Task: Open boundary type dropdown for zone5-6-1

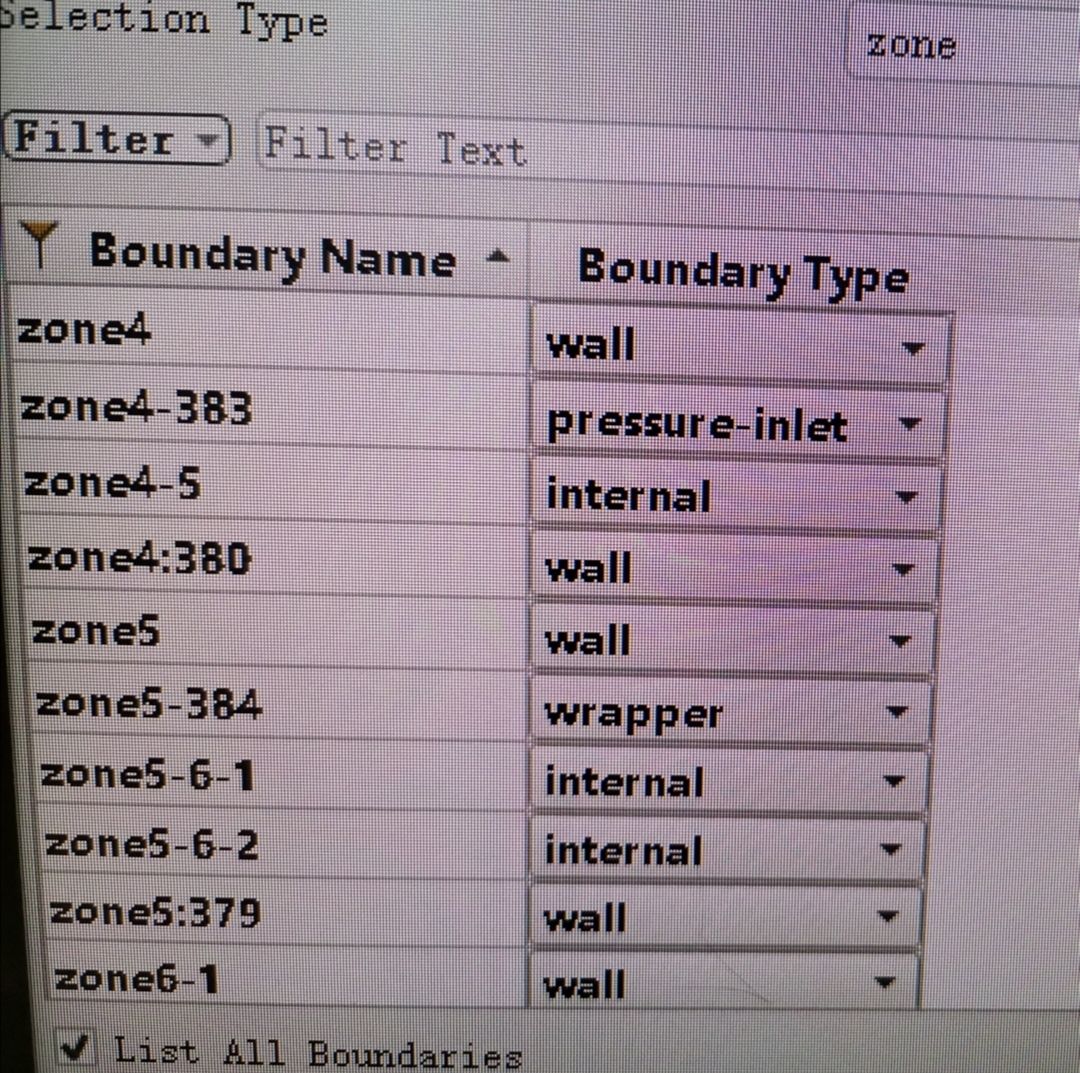Action: tap(893, 782)
